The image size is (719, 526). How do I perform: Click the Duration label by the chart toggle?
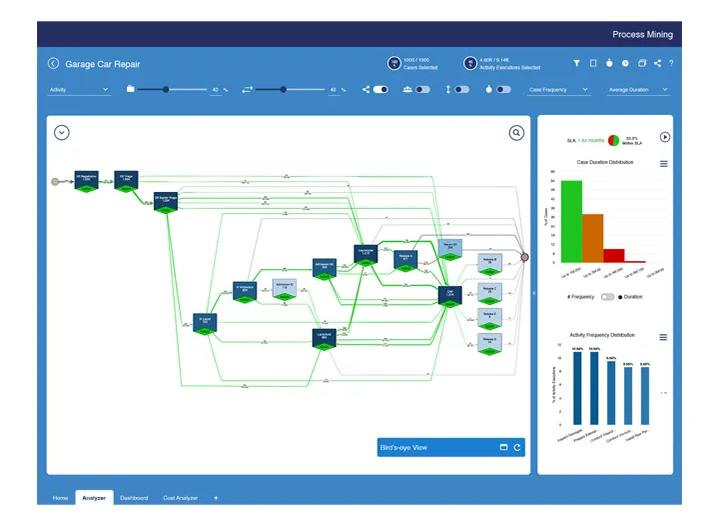tap(633, 297)
